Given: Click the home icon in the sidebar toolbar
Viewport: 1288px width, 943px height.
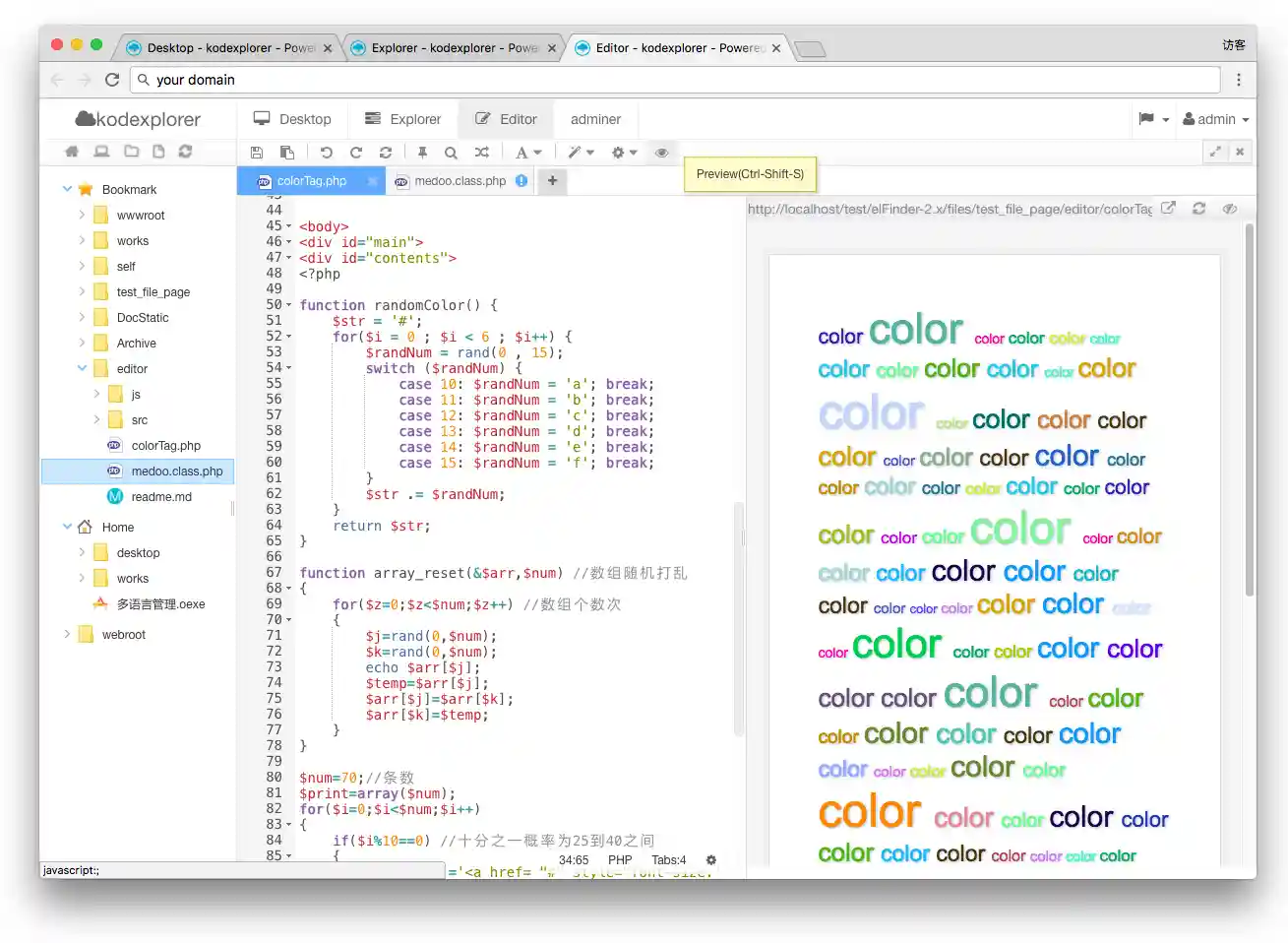Looking at the screenshot, I should click(x=72, y=152).
